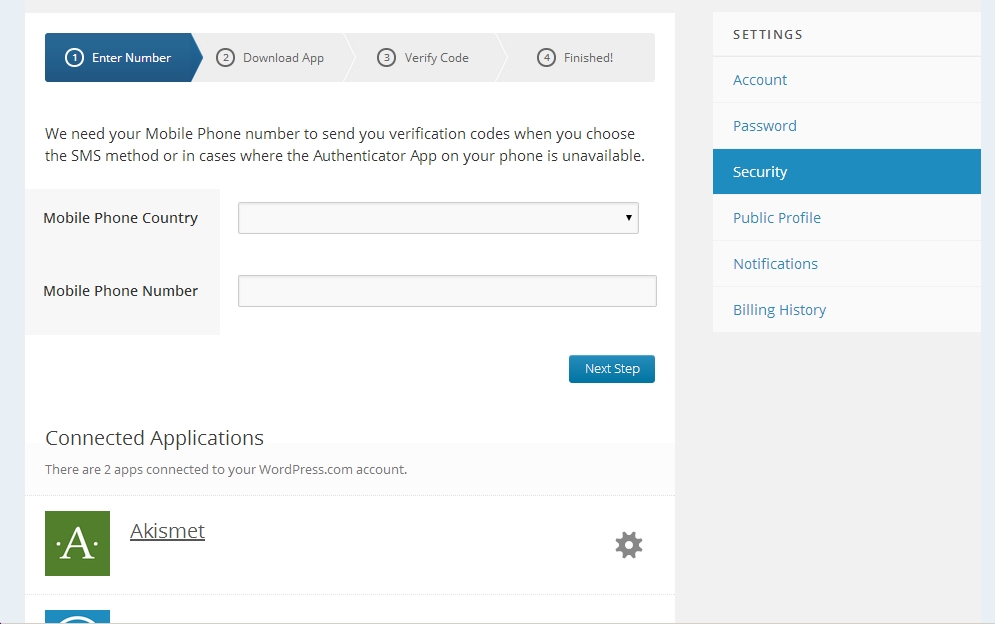Click the Akismet green logo icon

(x=77, y=543)
